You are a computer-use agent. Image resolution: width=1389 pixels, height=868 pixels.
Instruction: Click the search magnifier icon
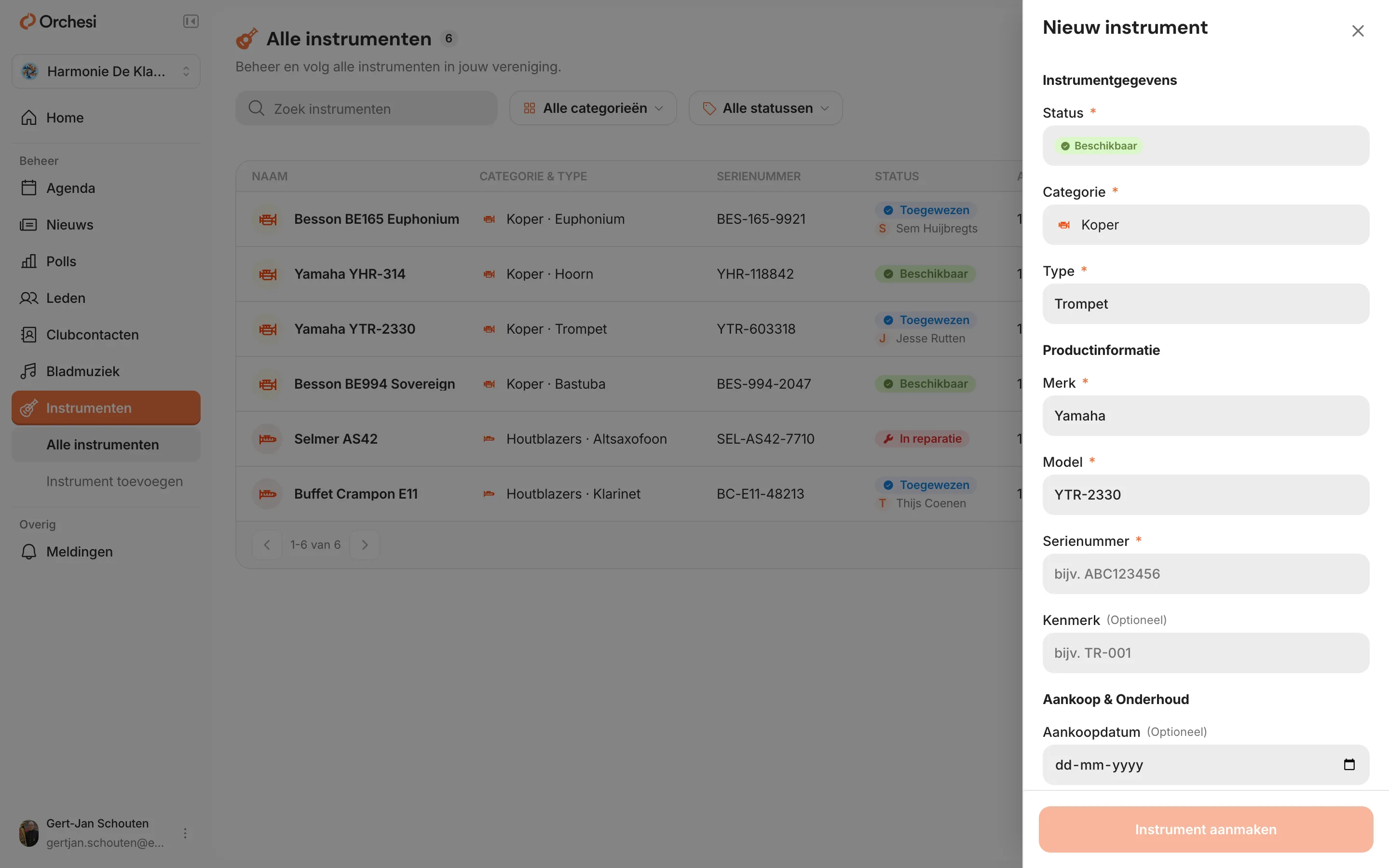click(x=257, y=108)
